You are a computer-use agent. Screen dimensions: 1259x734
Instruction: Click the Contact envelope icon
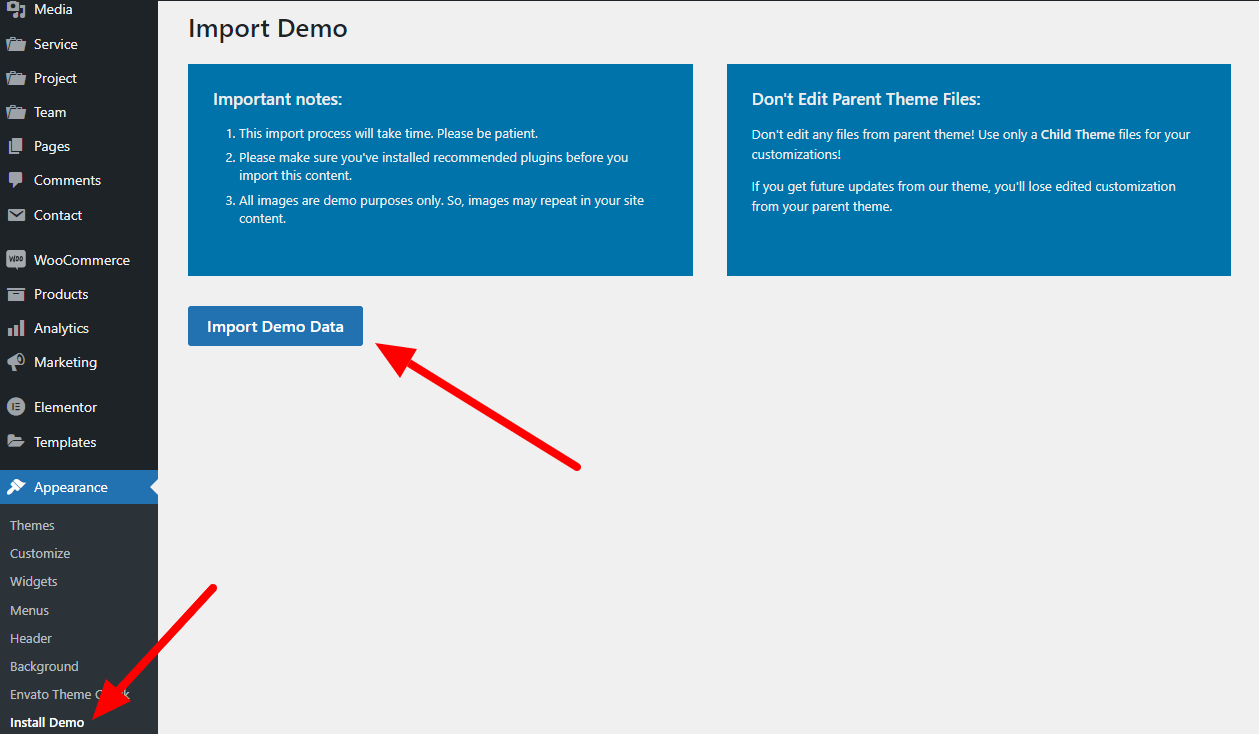(16, 215)
